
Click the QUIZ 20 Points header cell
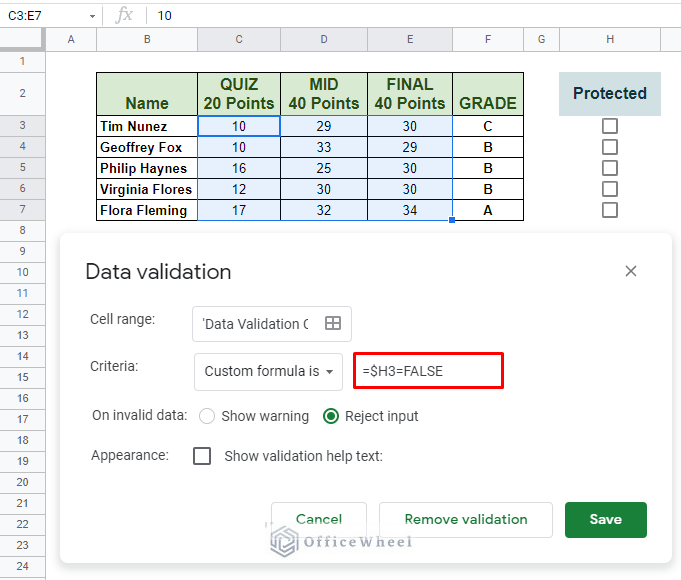click(x=239, y=94)
